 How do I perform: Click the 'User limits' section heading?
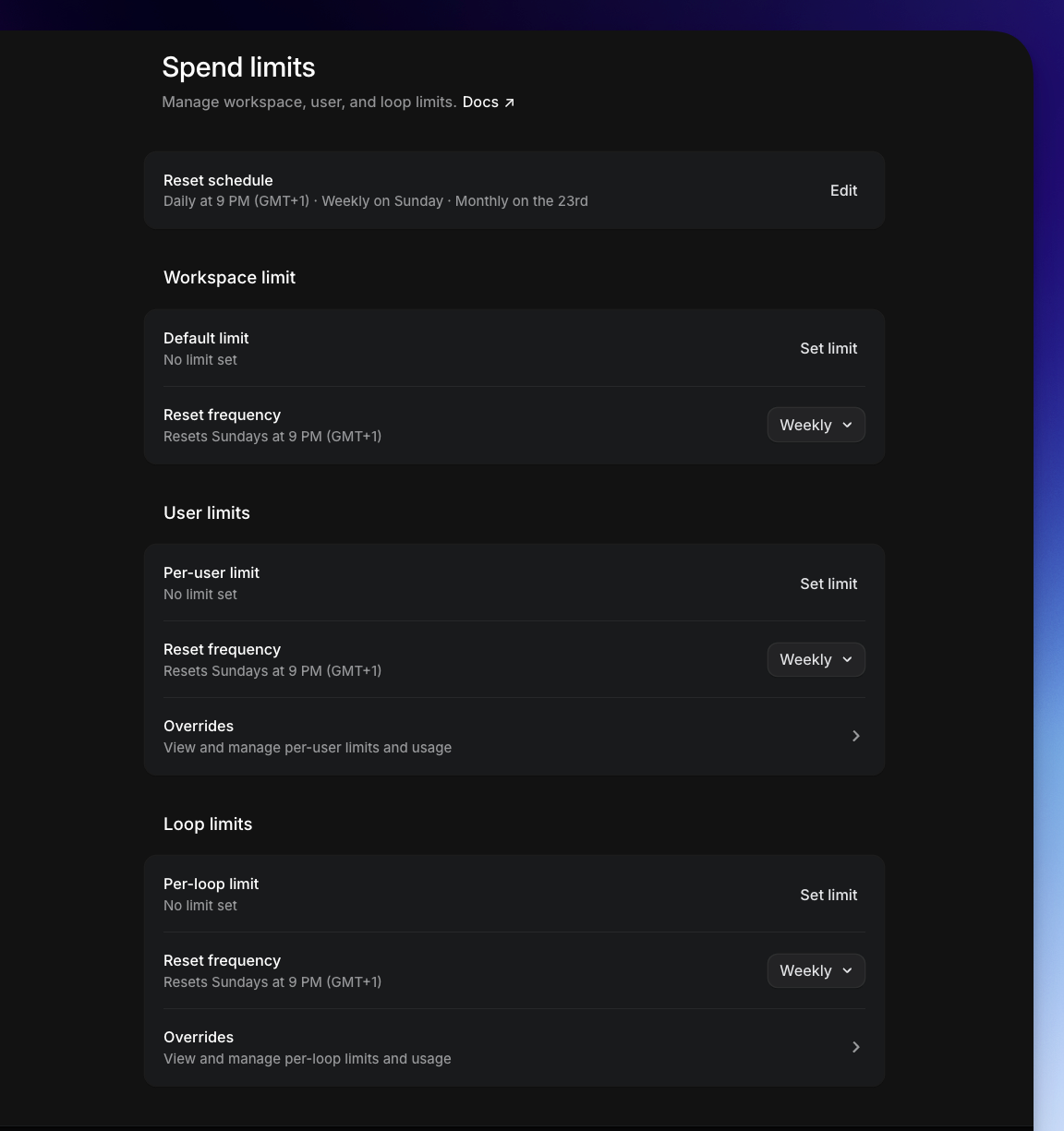pos(207,512)
